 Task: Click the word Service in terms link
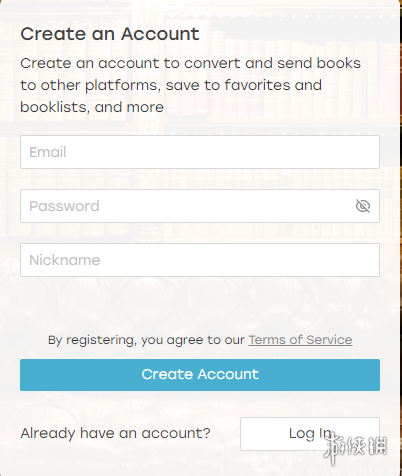[329, 340]
